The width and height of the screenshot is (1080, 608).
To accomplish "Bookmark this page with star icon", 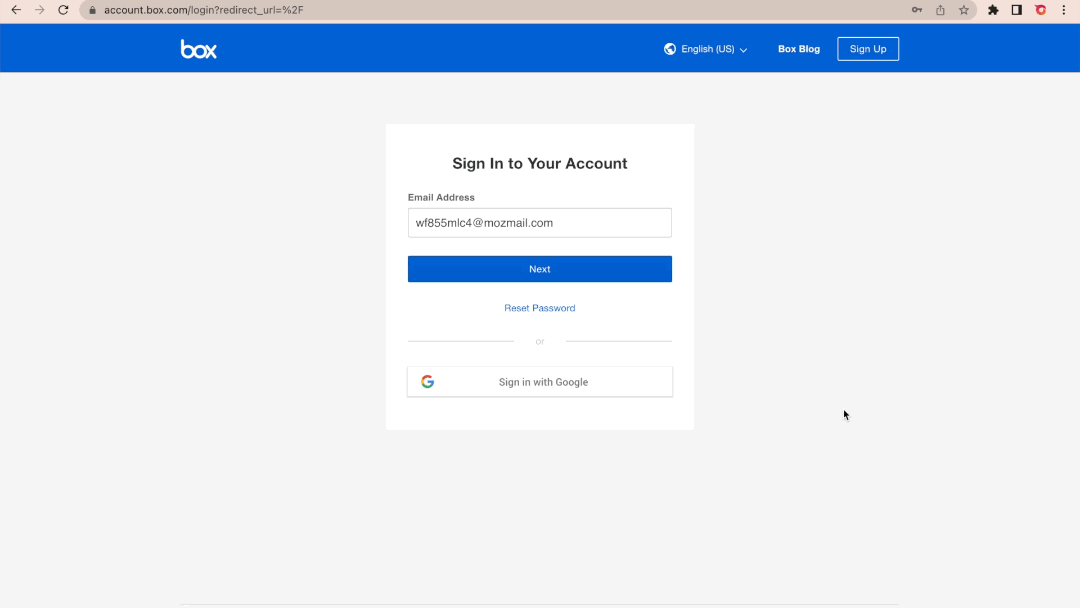I will 964,10.
